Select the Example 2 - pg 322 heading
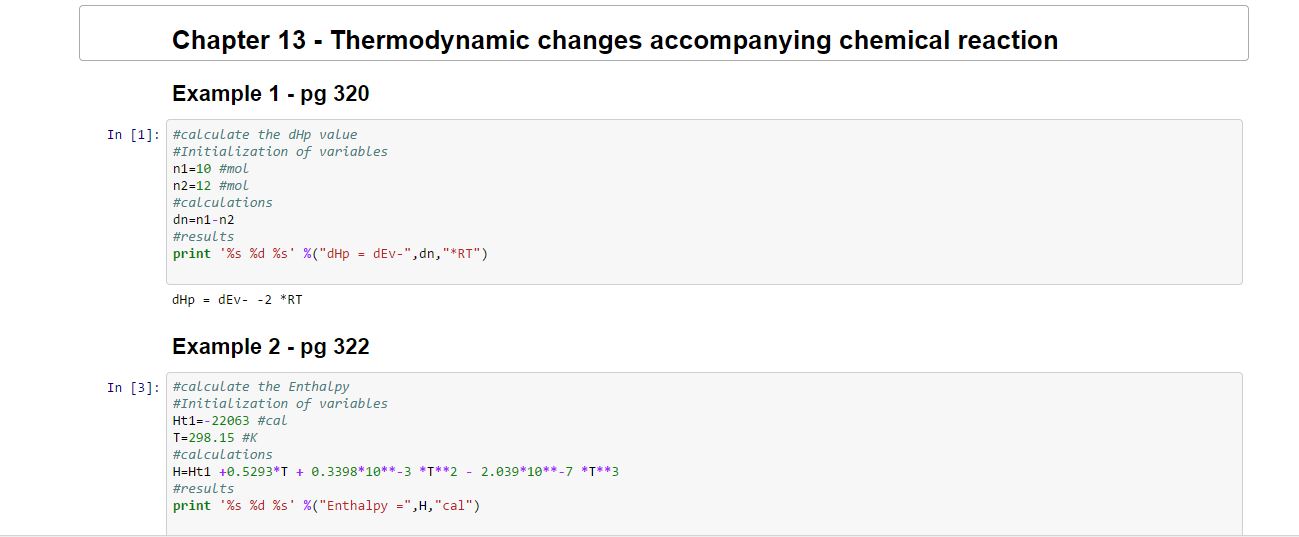The image size is (1299, 537). [x=270, y=347]
